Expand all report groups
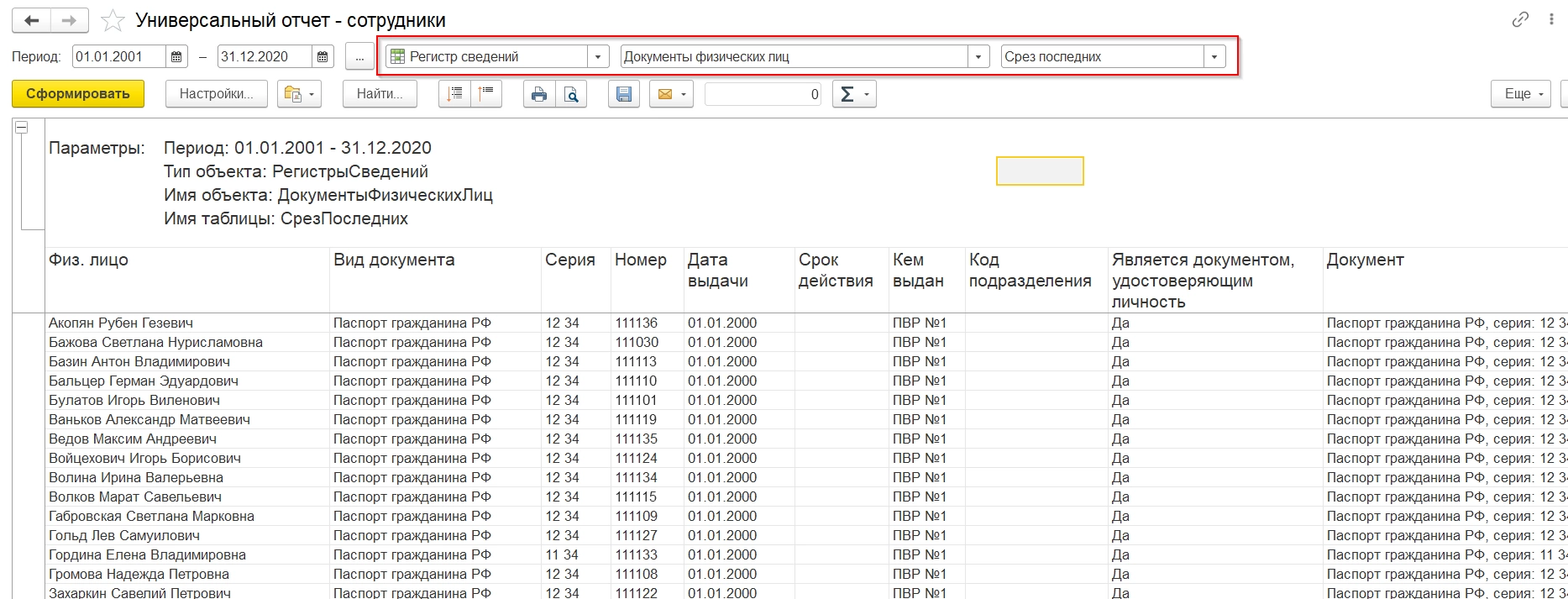The width and height of the screenshot is (1568, 599). point(454,94)
